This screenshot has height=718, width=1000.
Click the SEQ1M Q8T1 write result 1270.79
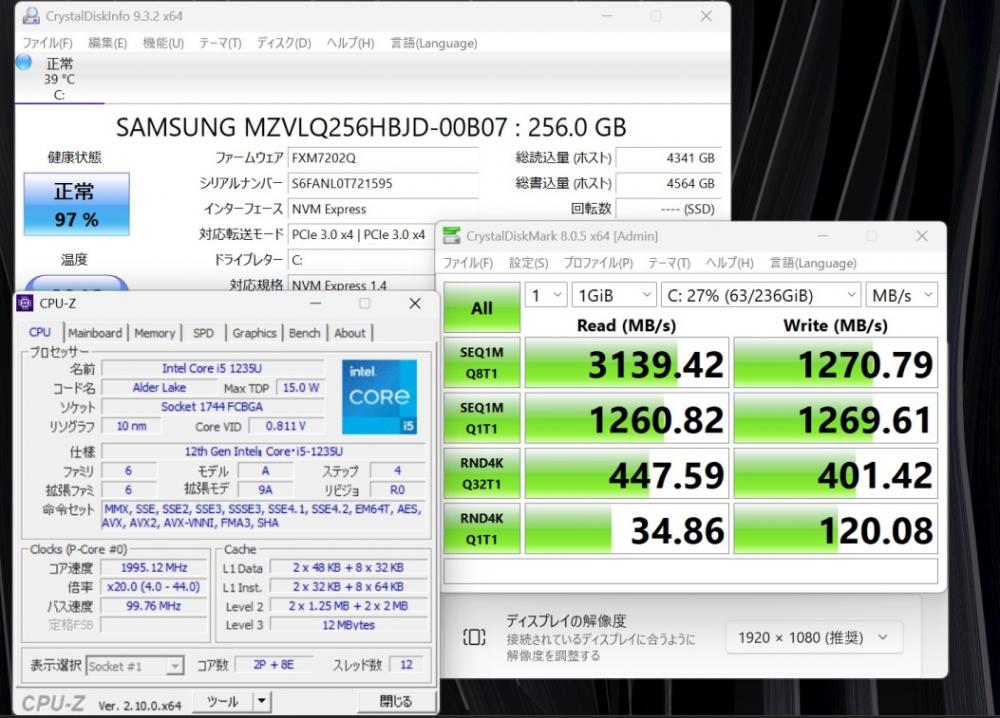click(x=835, y=363)
